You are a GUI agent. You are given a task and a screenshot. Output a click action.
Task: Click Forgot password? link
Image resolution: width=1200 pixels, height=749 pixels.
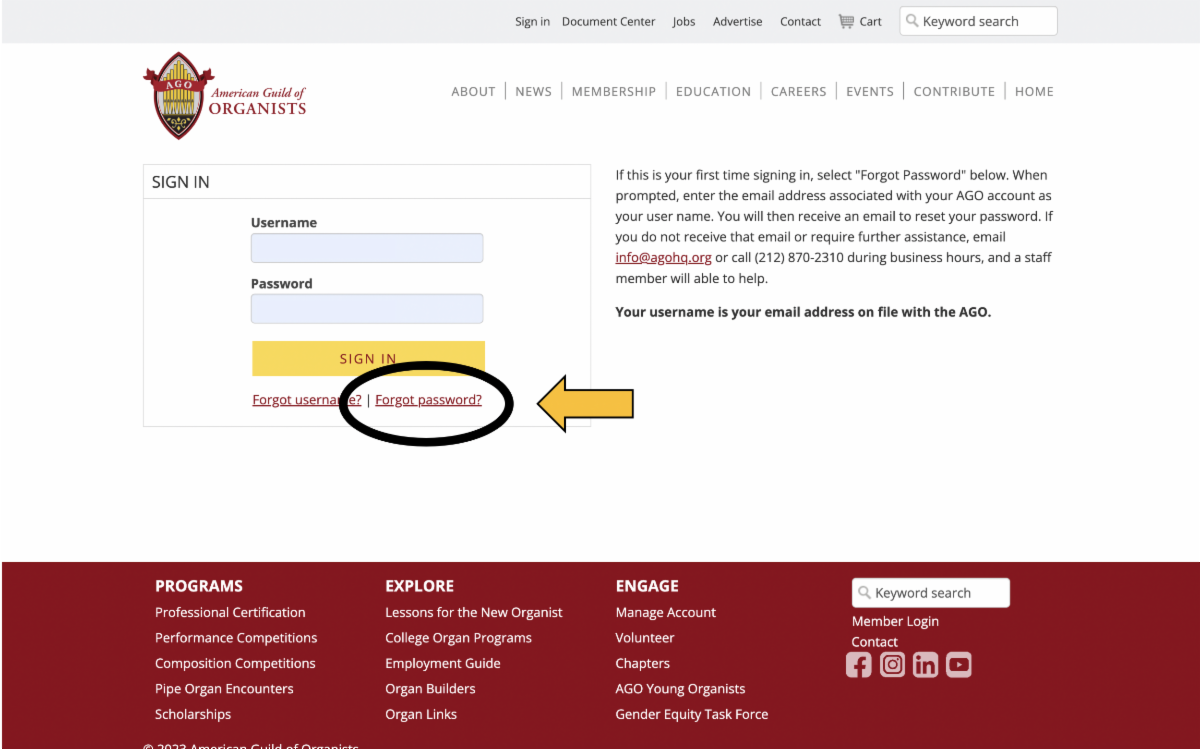click(428, 400)
